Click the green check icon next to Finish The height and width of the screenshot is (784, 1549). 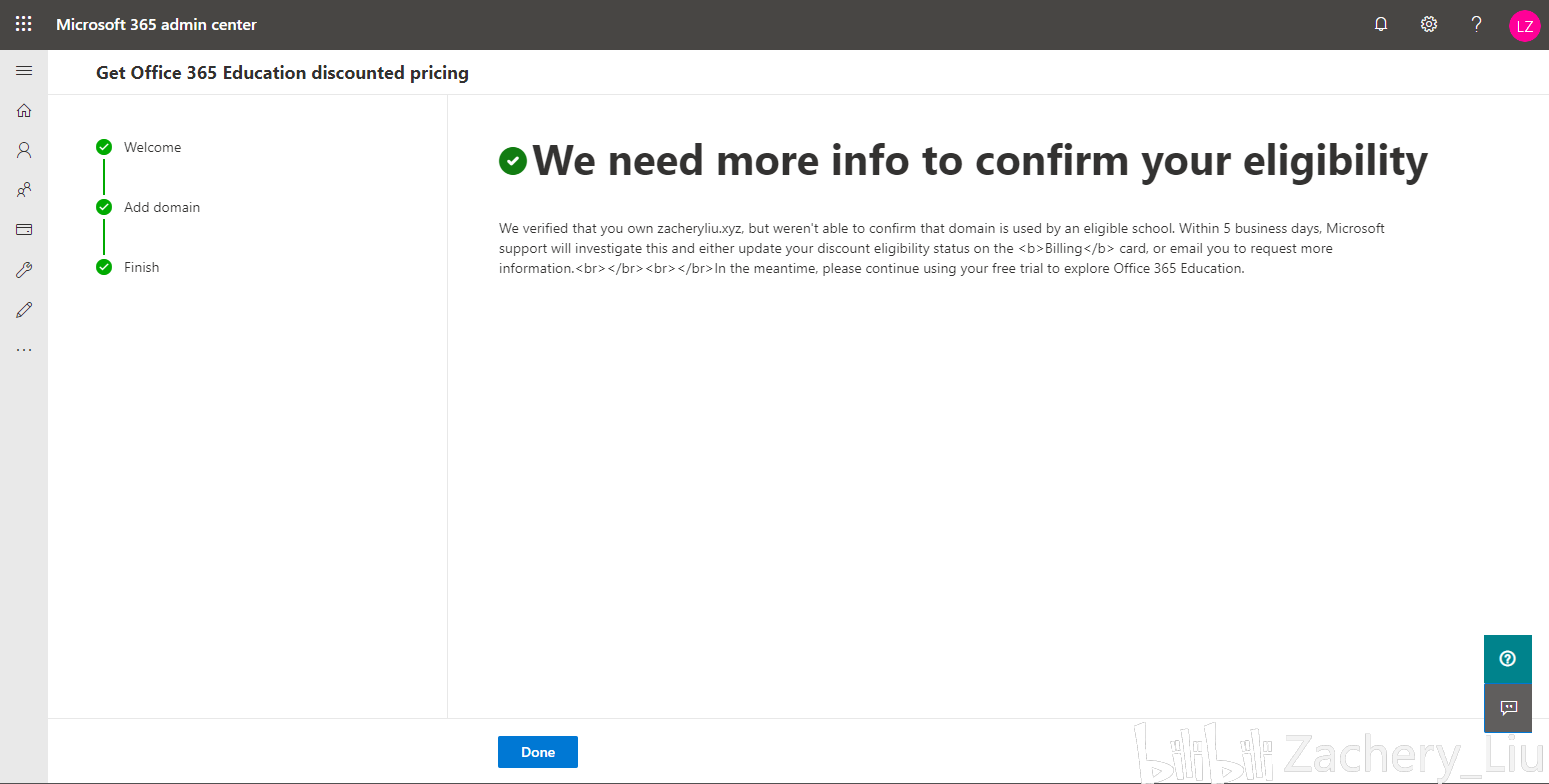(104, 267)
